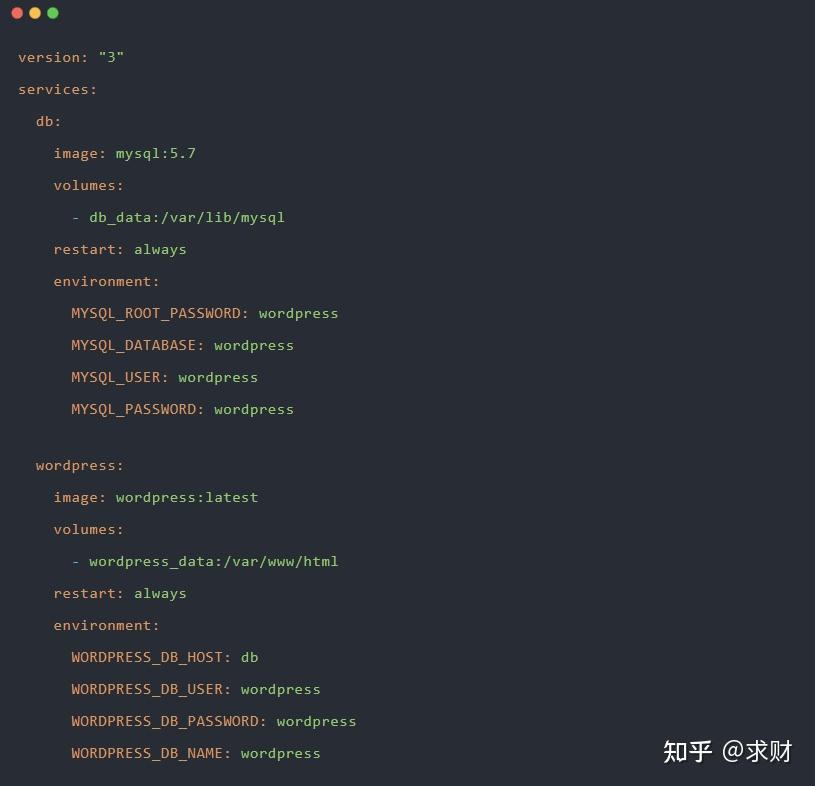Click the MYSQL_ROOT_PASSWORD line
This screenshot has height=786, width=815.
tap(205, 314)
